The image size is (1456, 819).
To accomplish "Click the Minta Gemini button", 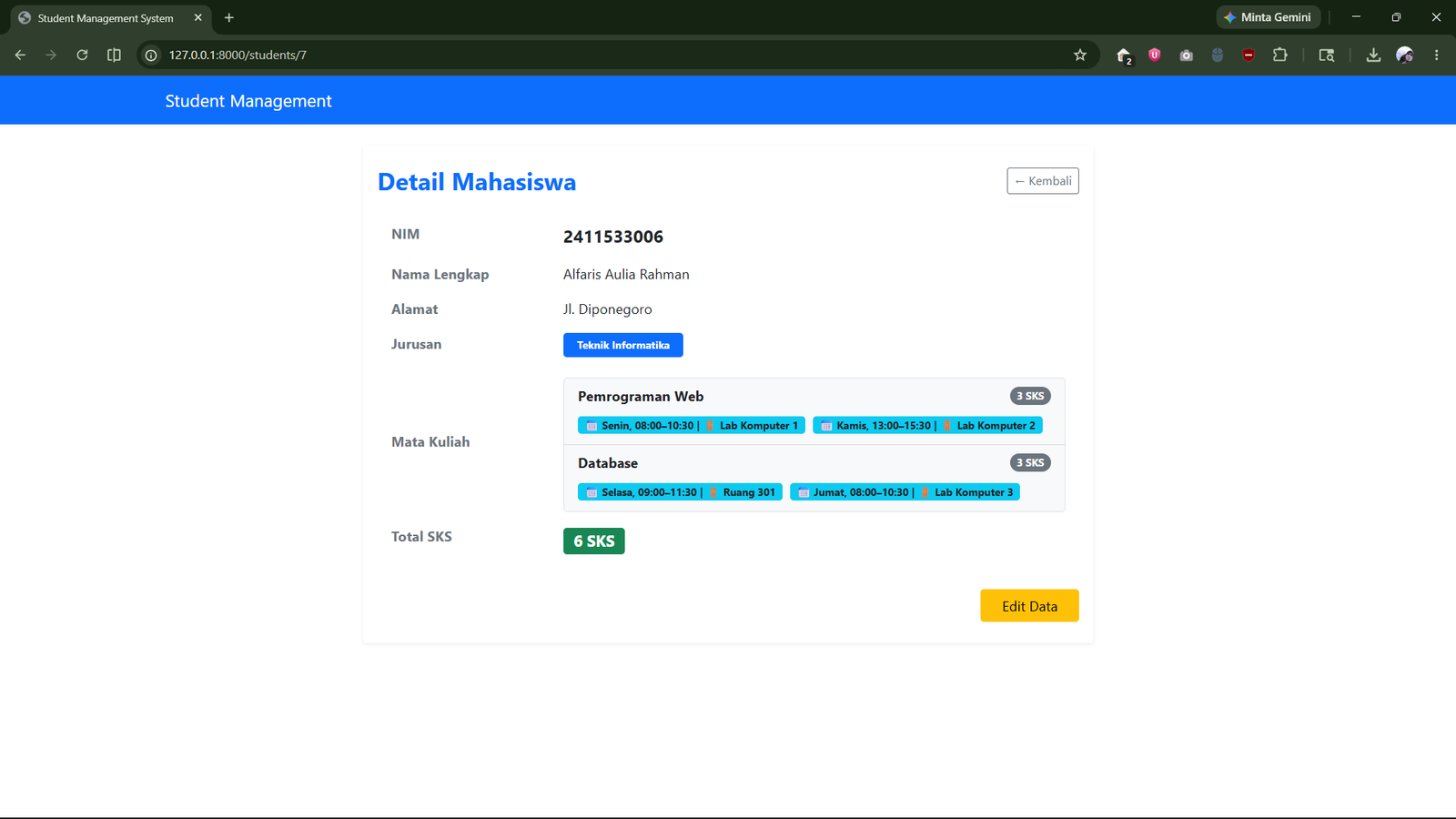I will pos(1268,17).
